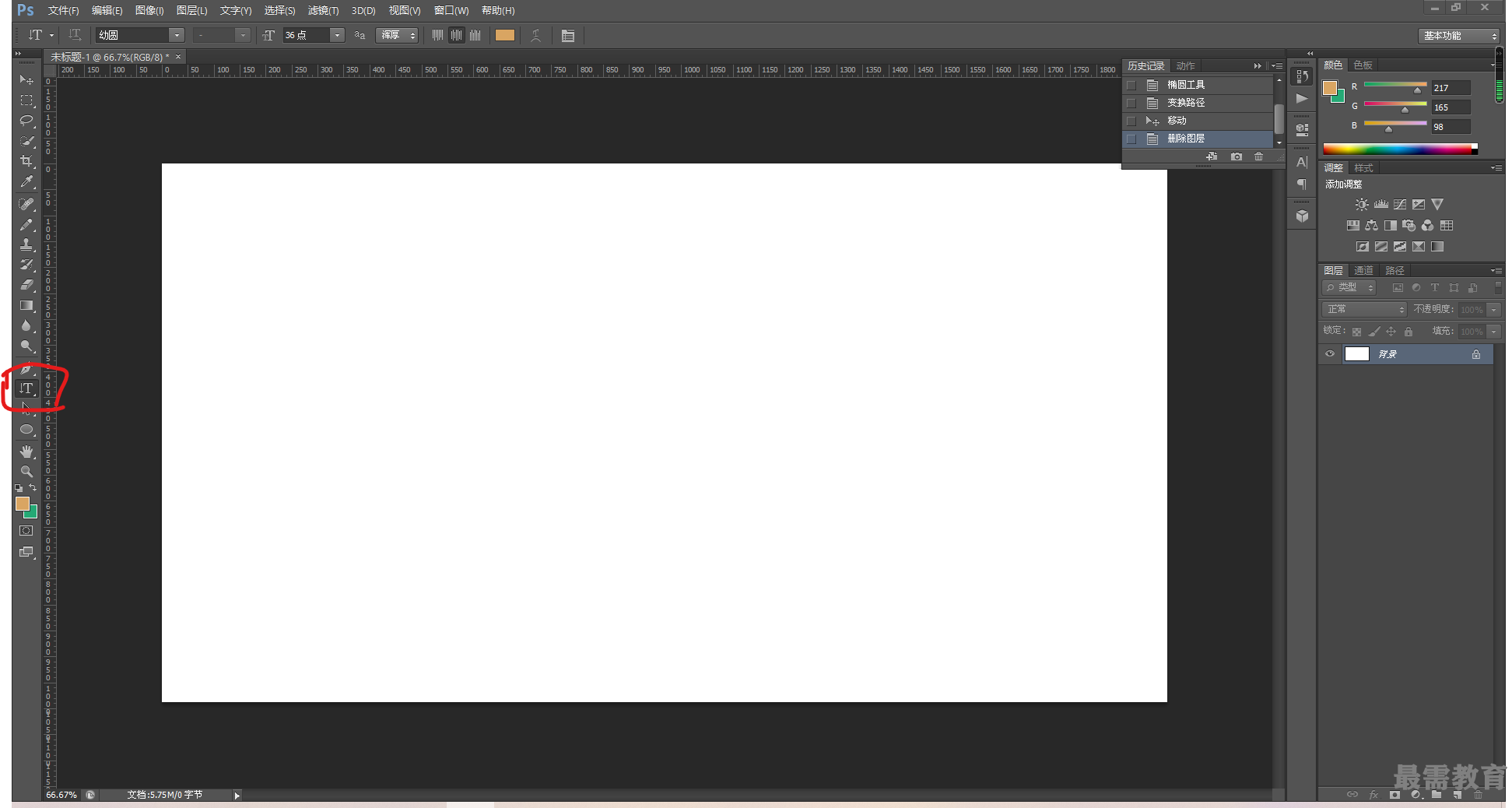The height and width of the screenshot is (808, 1512).
Task: Open the layer filter 类型 dropdown
Action: coord(1349,288)
